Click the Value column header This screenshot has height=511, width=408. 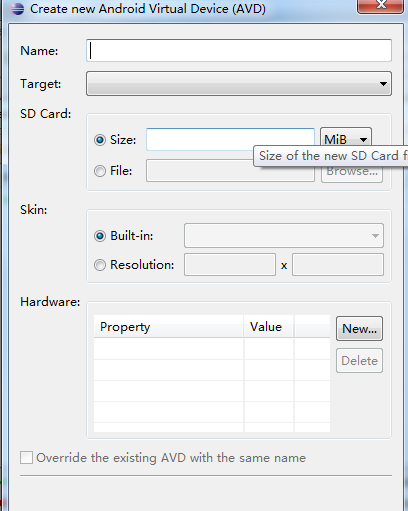coord(269,327)
